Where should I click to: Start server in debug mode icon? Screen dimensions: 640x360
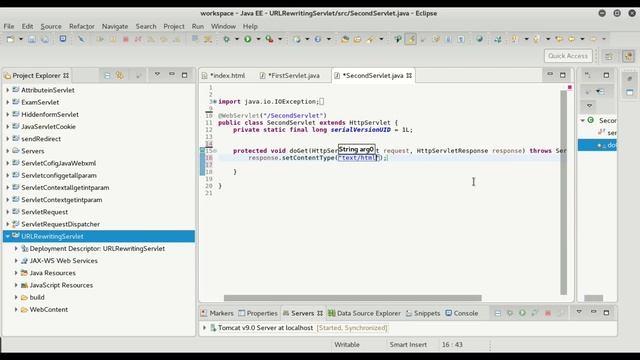click(510, 313)
